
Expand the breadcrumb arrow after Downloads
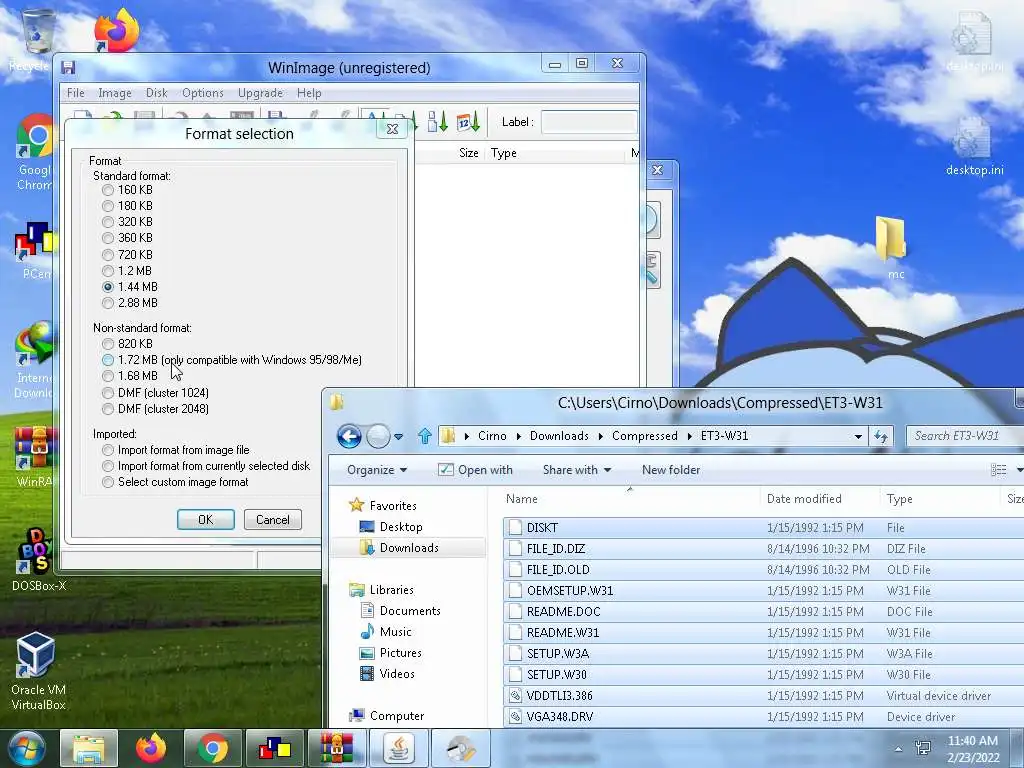(600, 436)
